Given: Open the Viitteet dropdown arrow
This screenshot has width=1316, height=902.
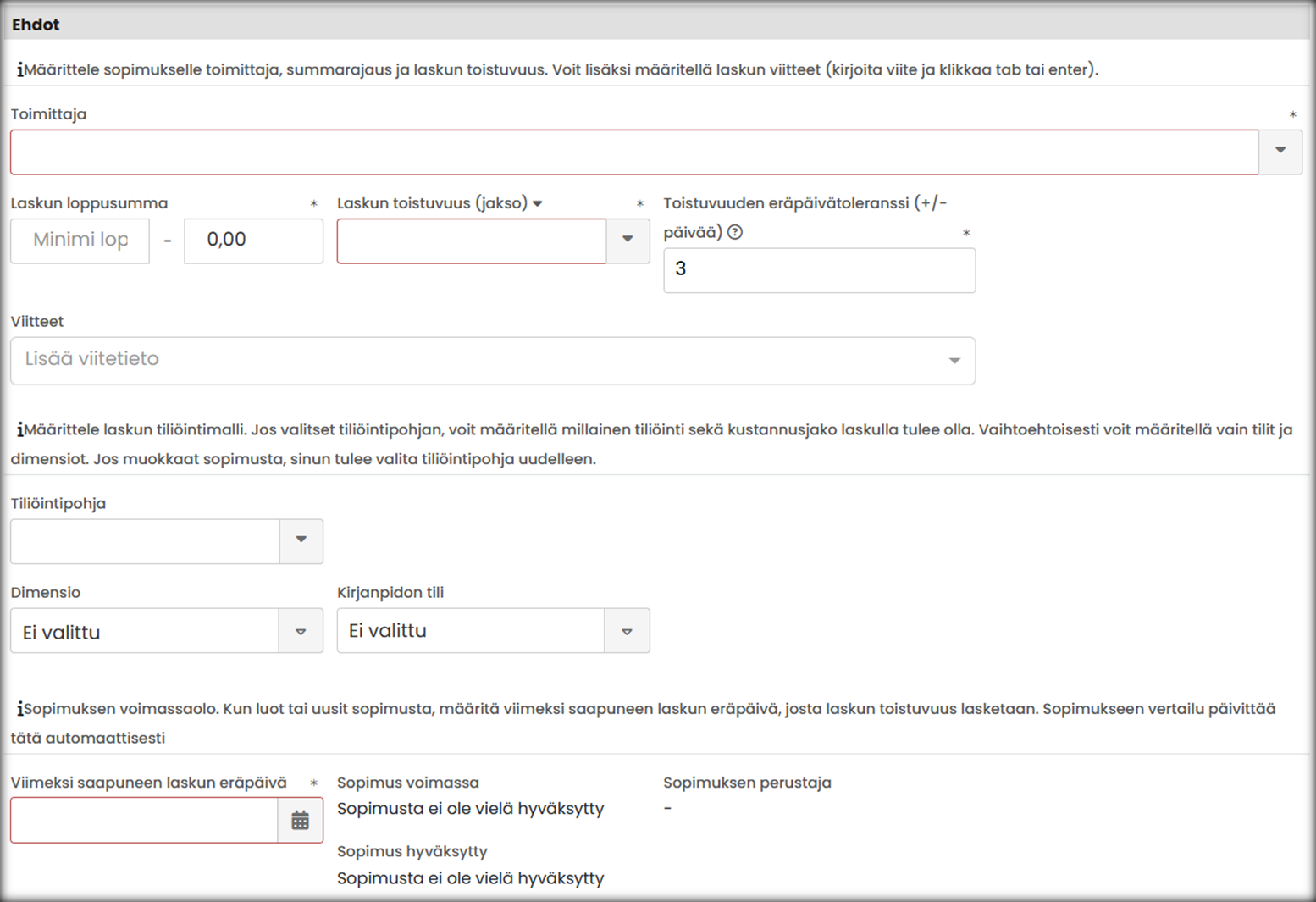Looking at the screenshot, I should click(x=954, y=361).
